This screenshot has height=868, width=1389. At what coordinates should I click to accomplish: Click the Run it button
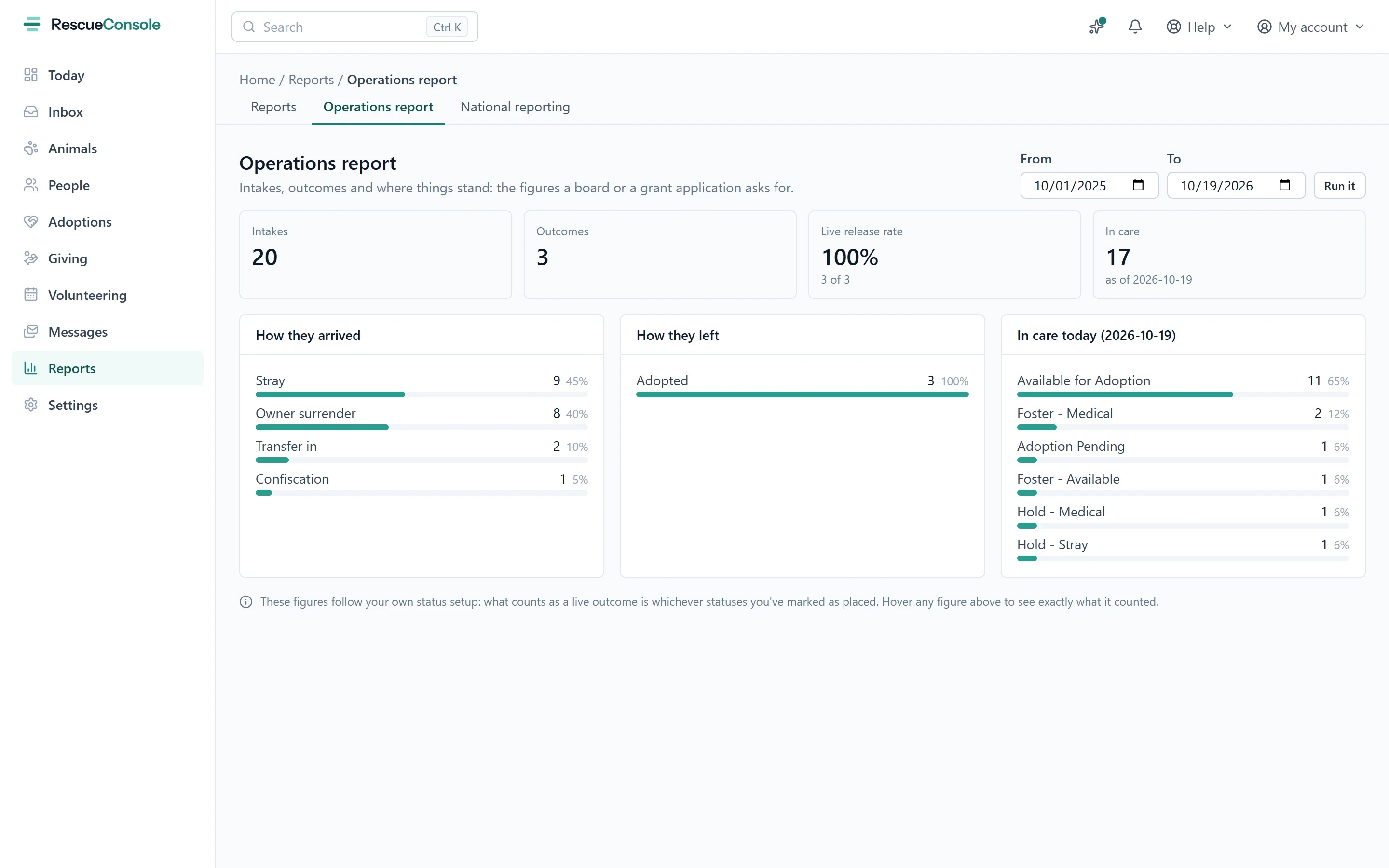[x=1339, y=186]
